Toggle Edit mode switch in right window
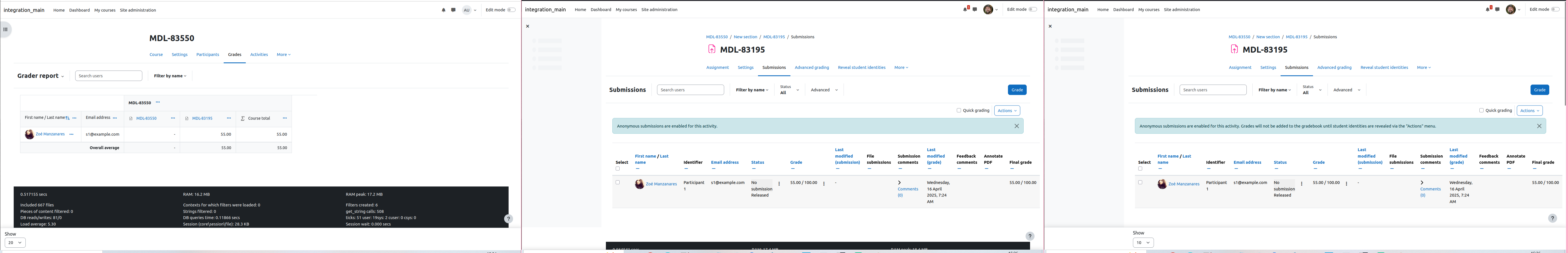1568x253 pixels. point(1555,10)
